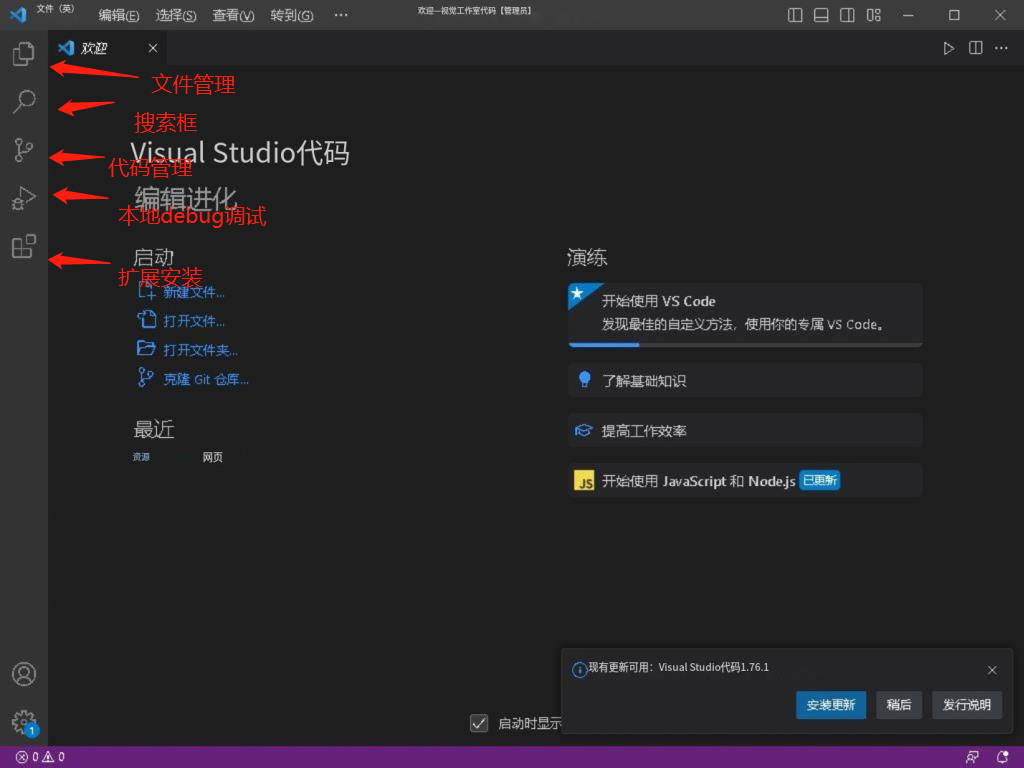
Task: Open editor More Actions ellipsis
Action: click(x=1001, y=48)
